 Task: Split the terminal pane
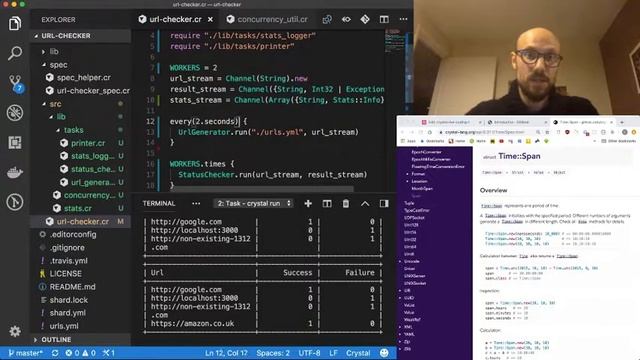[x=327, y=203]
